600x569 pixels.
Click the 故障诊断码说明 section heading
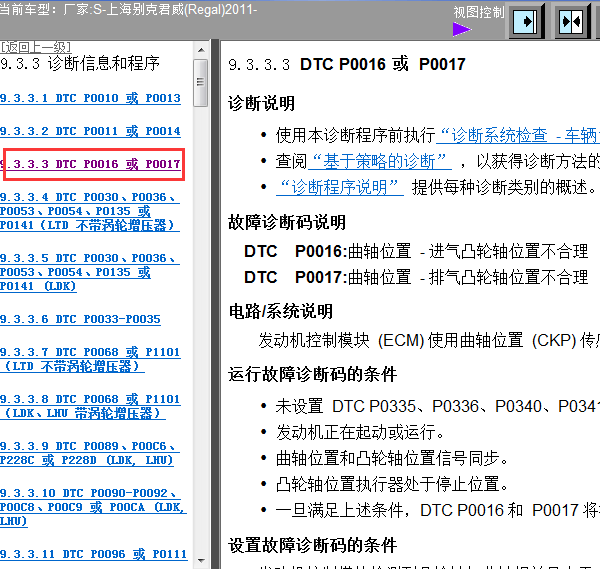[x=287, y=222]
